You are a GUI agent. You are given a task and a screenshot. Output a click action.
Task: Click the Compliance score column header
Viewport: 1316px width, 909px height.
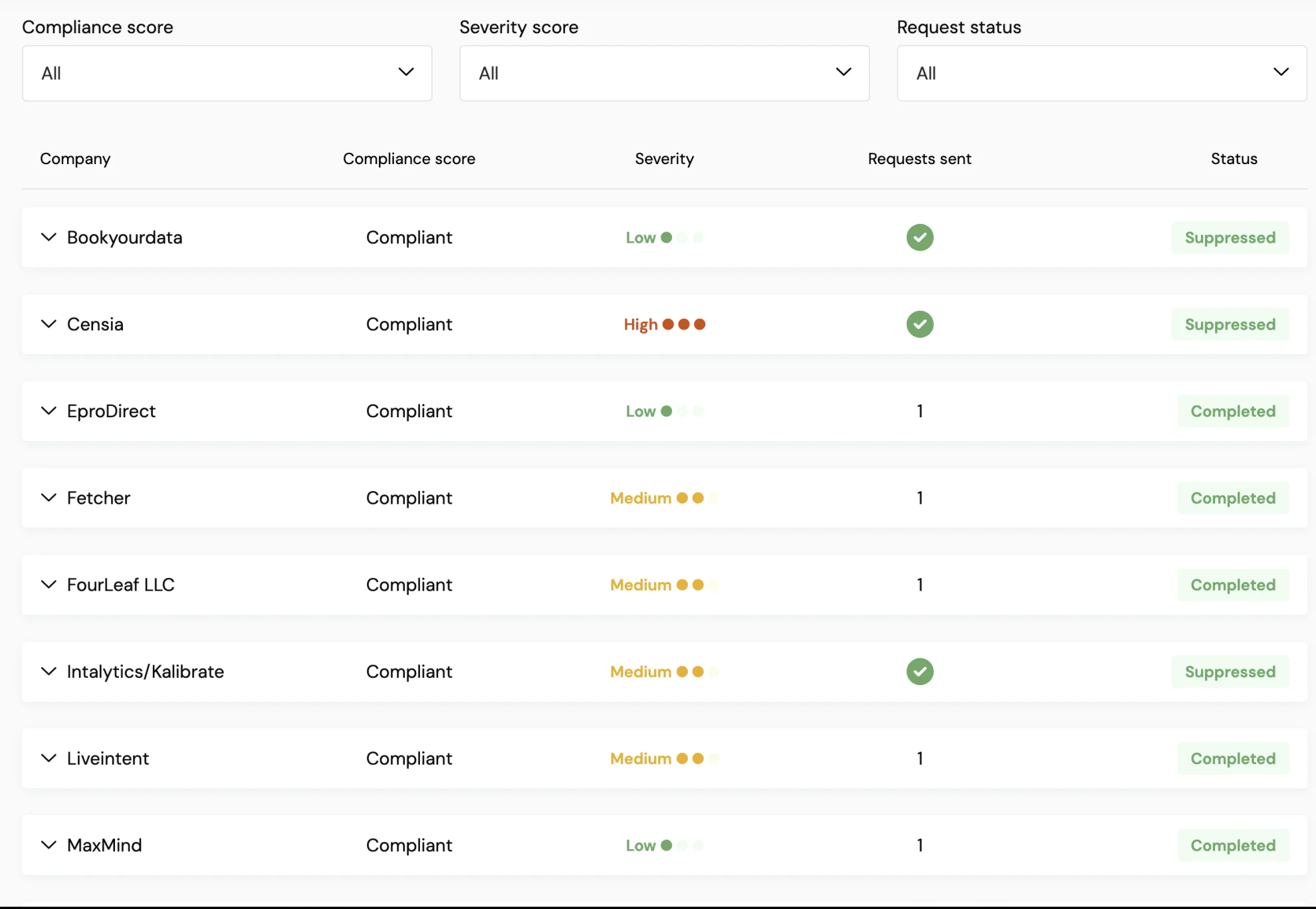coord(409,159)
